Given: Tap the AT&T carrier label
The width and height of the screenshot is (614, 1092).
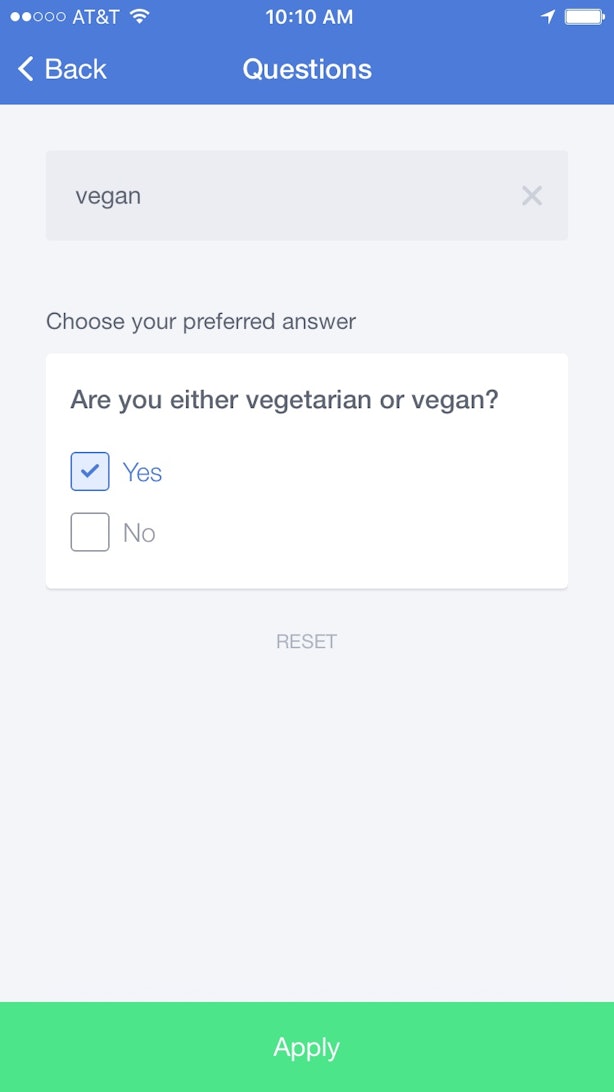Looking at the screenshot, I should 96,17.
